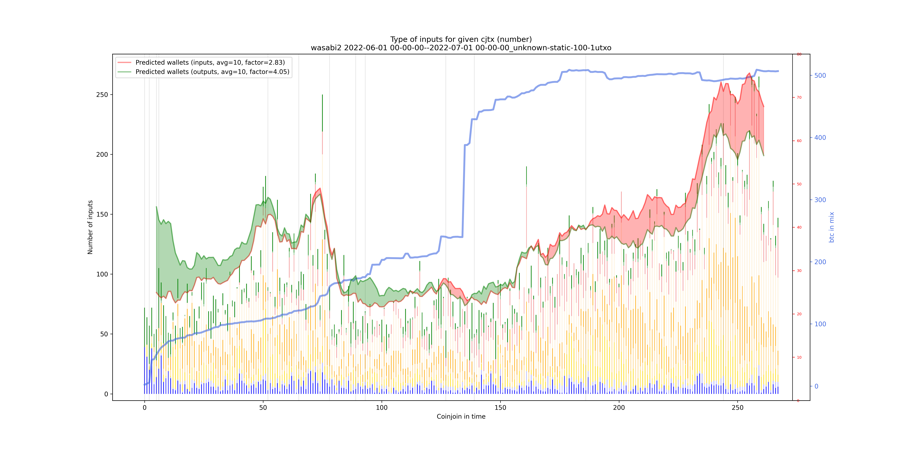Screen dimensions: 900x450
Task: Click small red axis tick label "70"
Action: tap(798, 98)
